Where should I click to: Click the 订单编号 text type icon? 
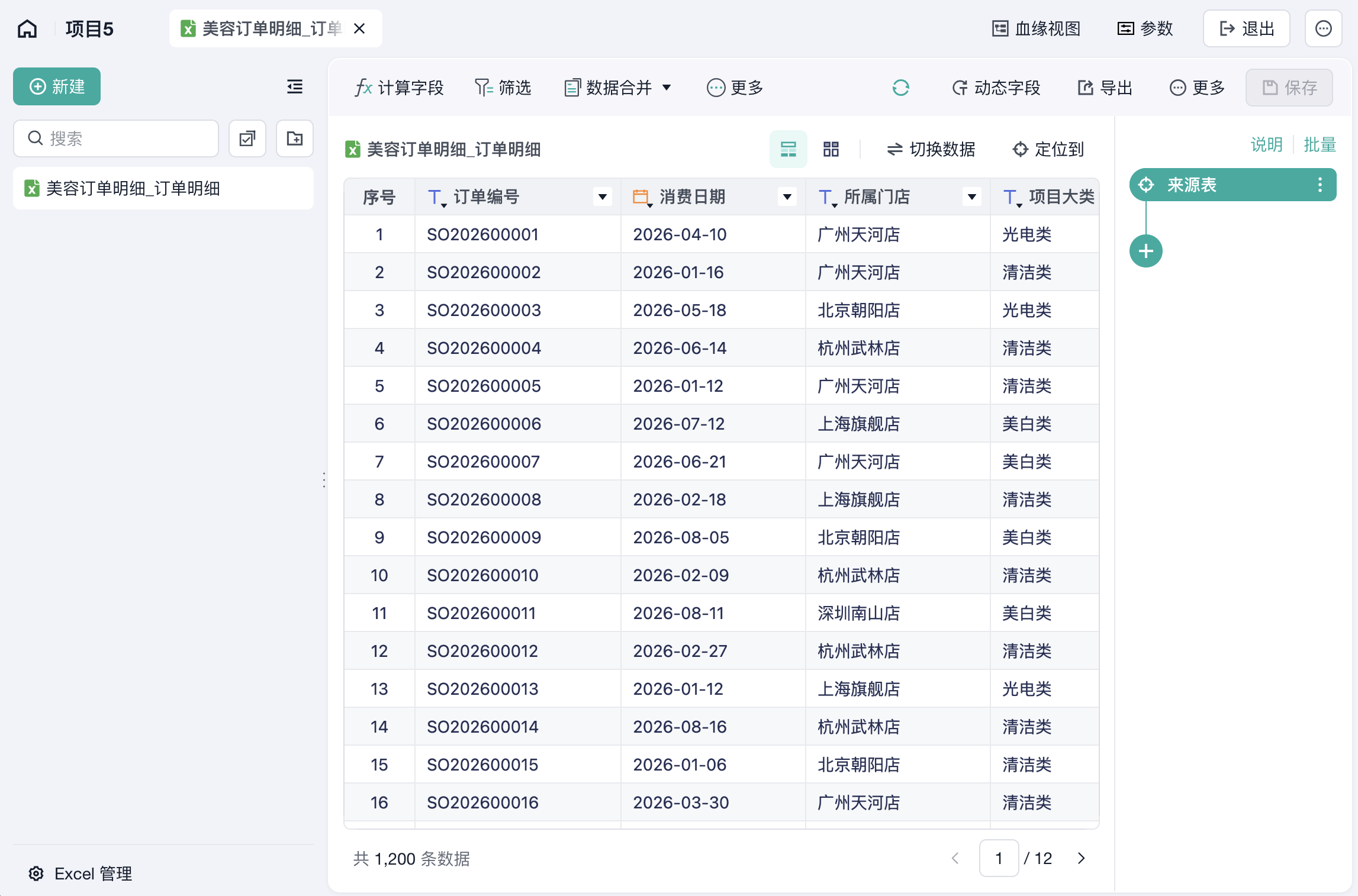(436, 197)
